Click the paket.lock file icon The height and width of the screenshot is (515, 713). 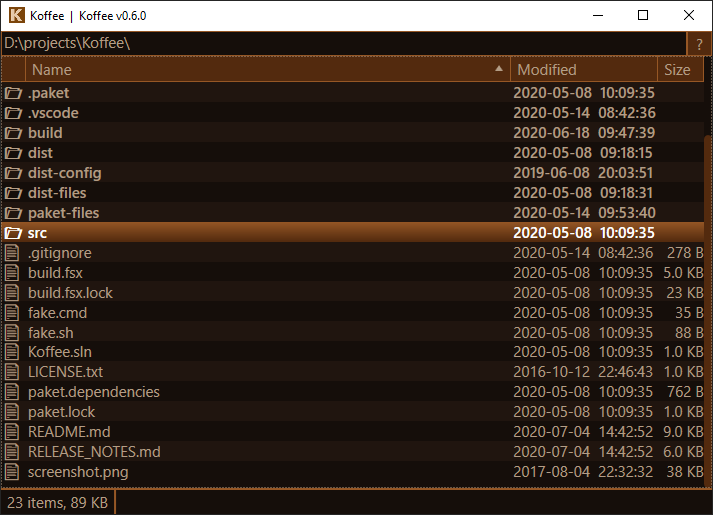(x=12, y=412)
